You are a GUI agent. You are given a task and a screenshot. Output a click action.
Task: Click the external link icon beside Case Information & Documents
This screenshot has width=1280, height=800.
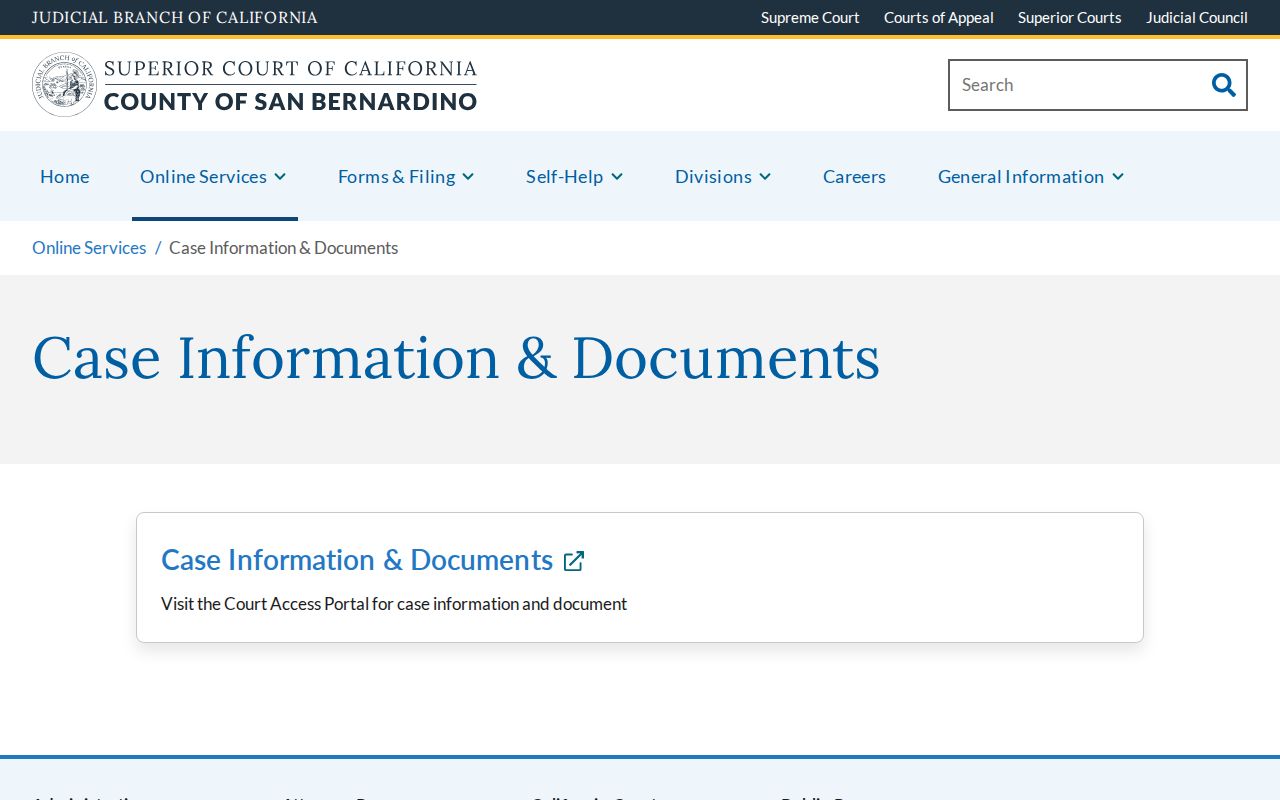coord(574,561)
